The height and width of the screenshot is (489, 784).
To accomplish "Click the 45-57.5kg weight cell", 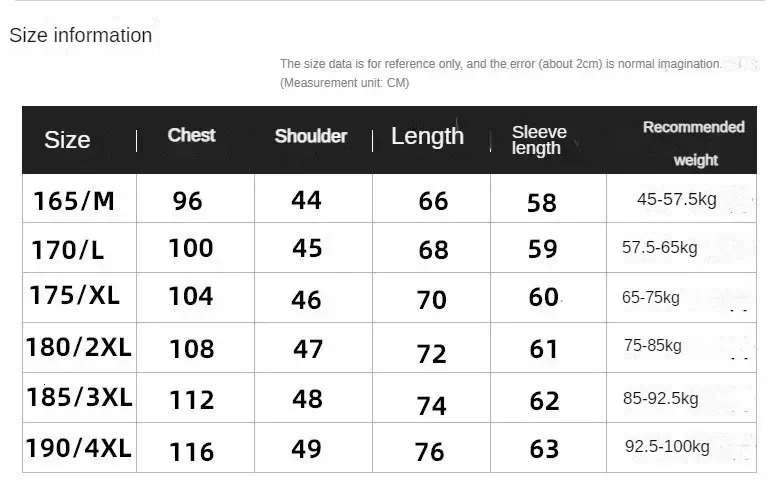I will pyautogui.click(x=676, y=199).
